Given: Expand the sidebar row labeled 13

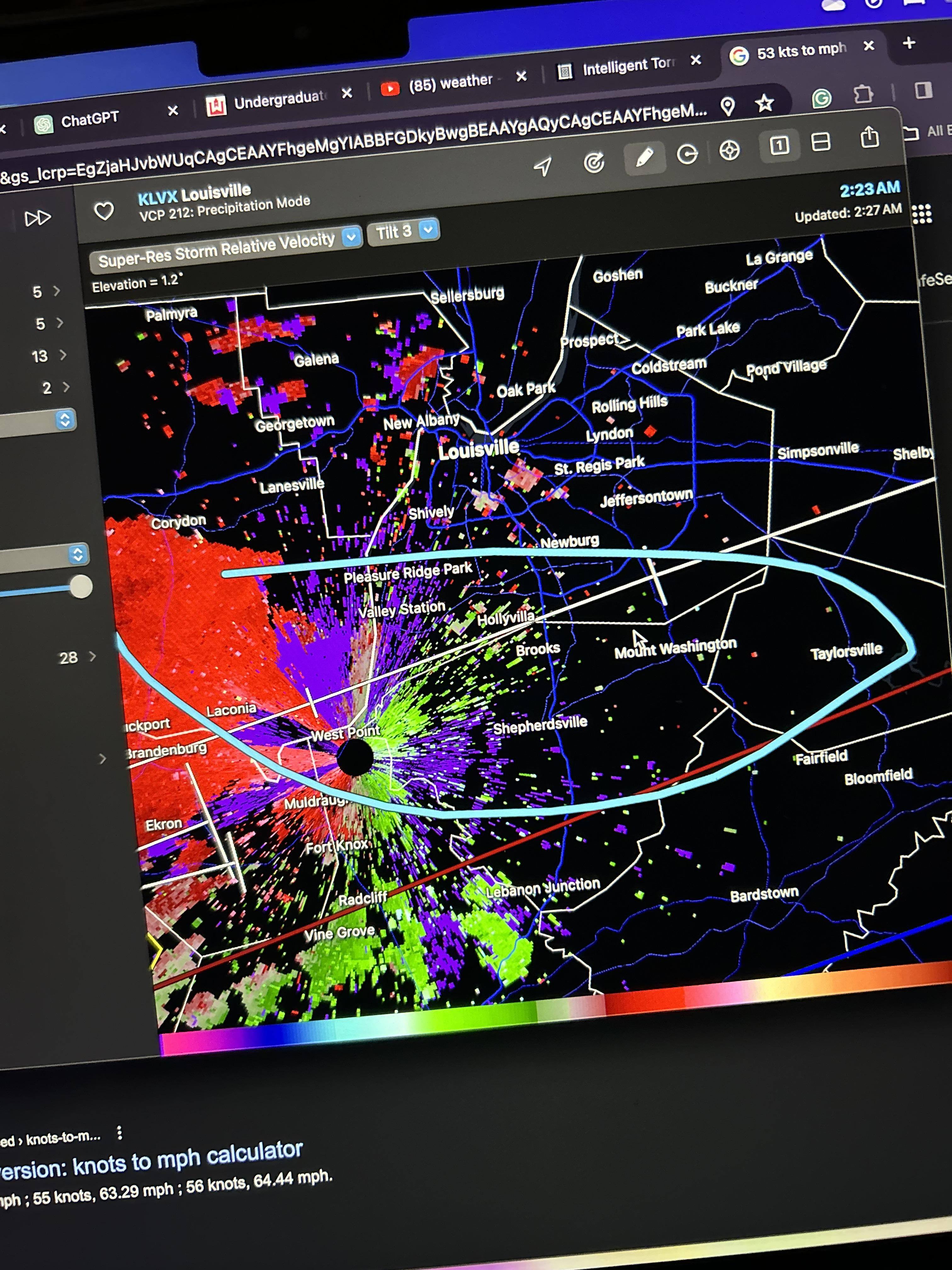Looking at the screenshot, I should [x=63, y=355].
